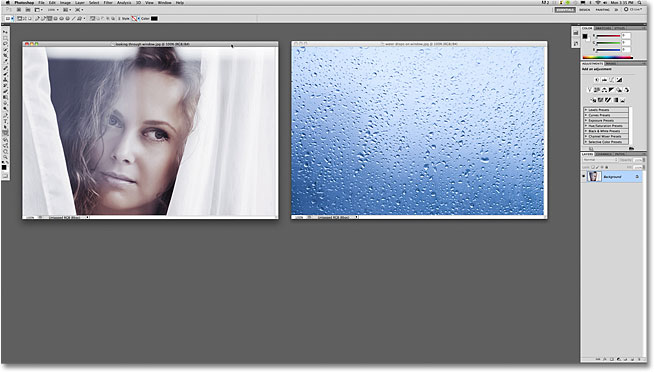Open the Filter menu
The image size is (654, 372).
tap(108, 3)
